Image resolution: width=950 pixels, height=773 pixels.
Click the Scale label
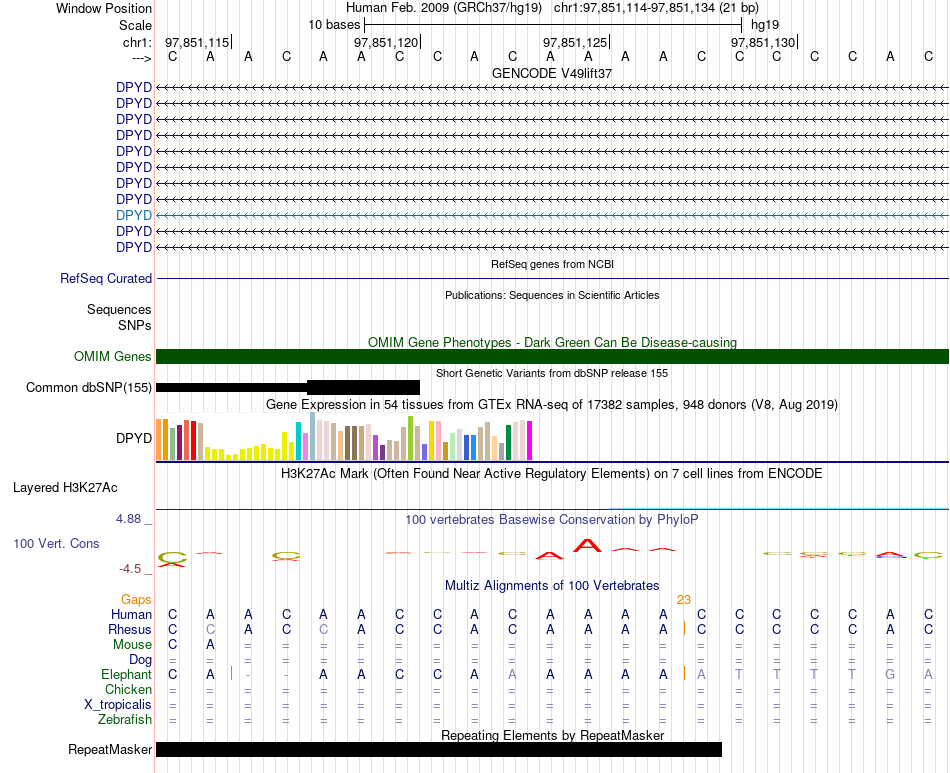[136, 25]
